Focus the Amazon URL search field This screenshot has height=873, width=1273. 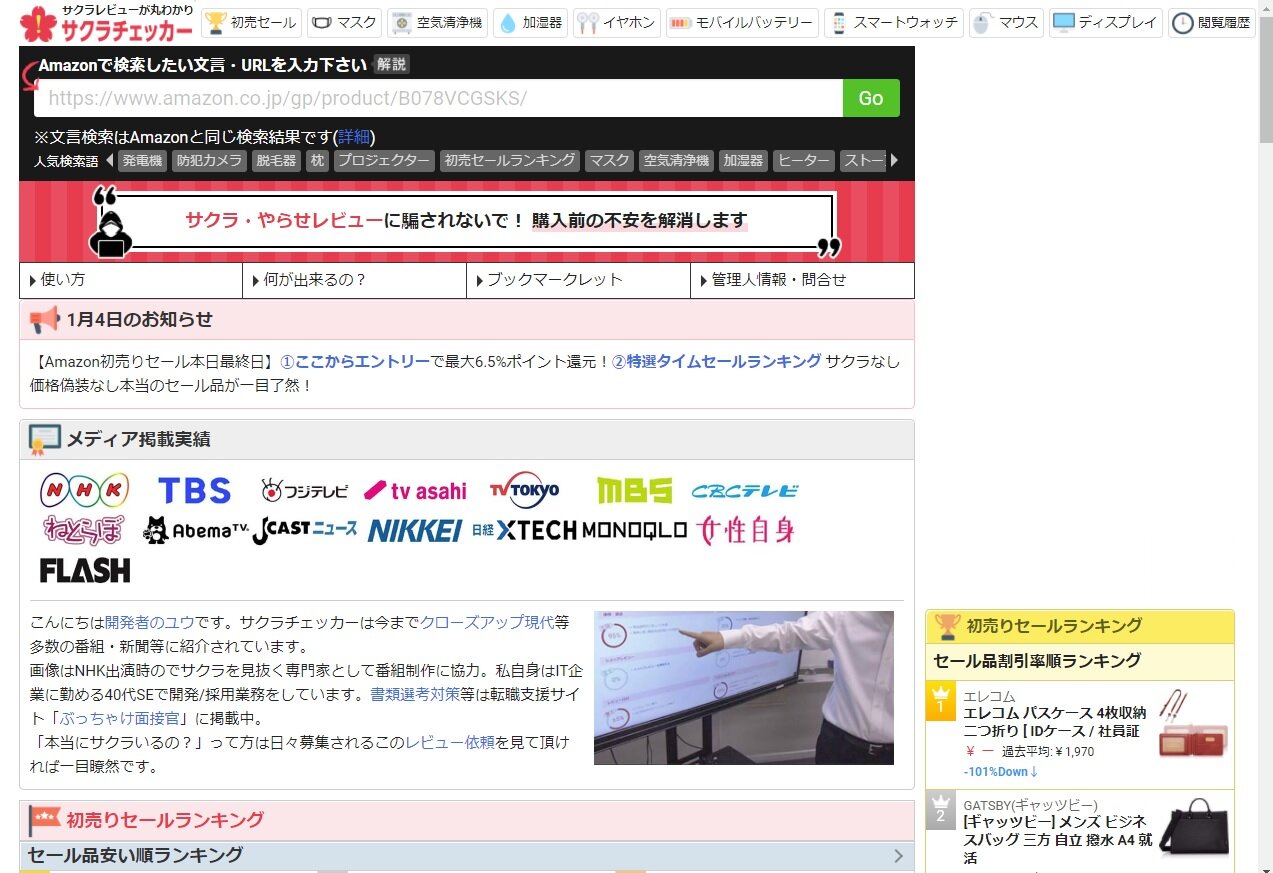tap(439, 98)
